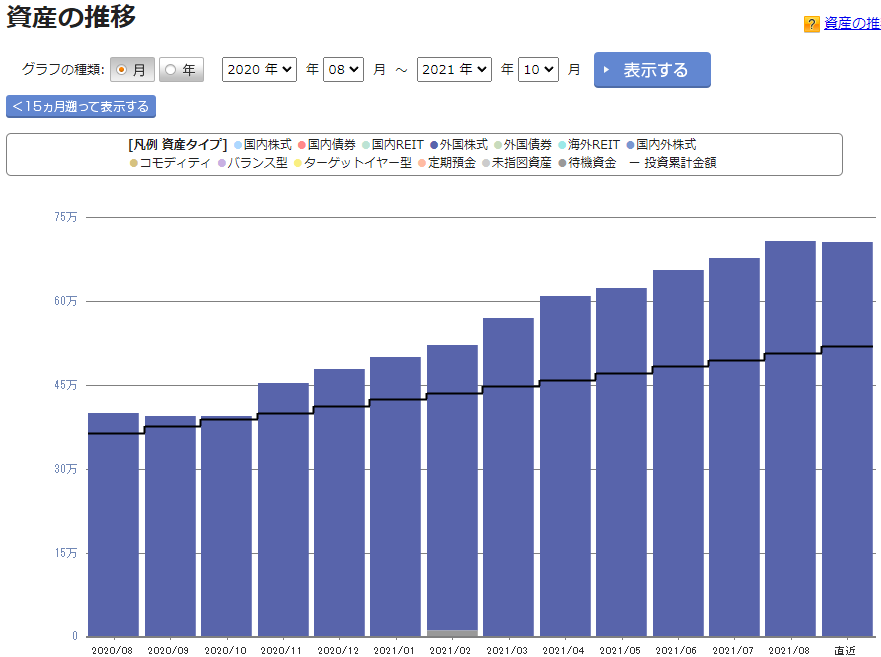Screen dimensions: 881x657
Task: Select the 月 graph type radio button
Action: 121,70
